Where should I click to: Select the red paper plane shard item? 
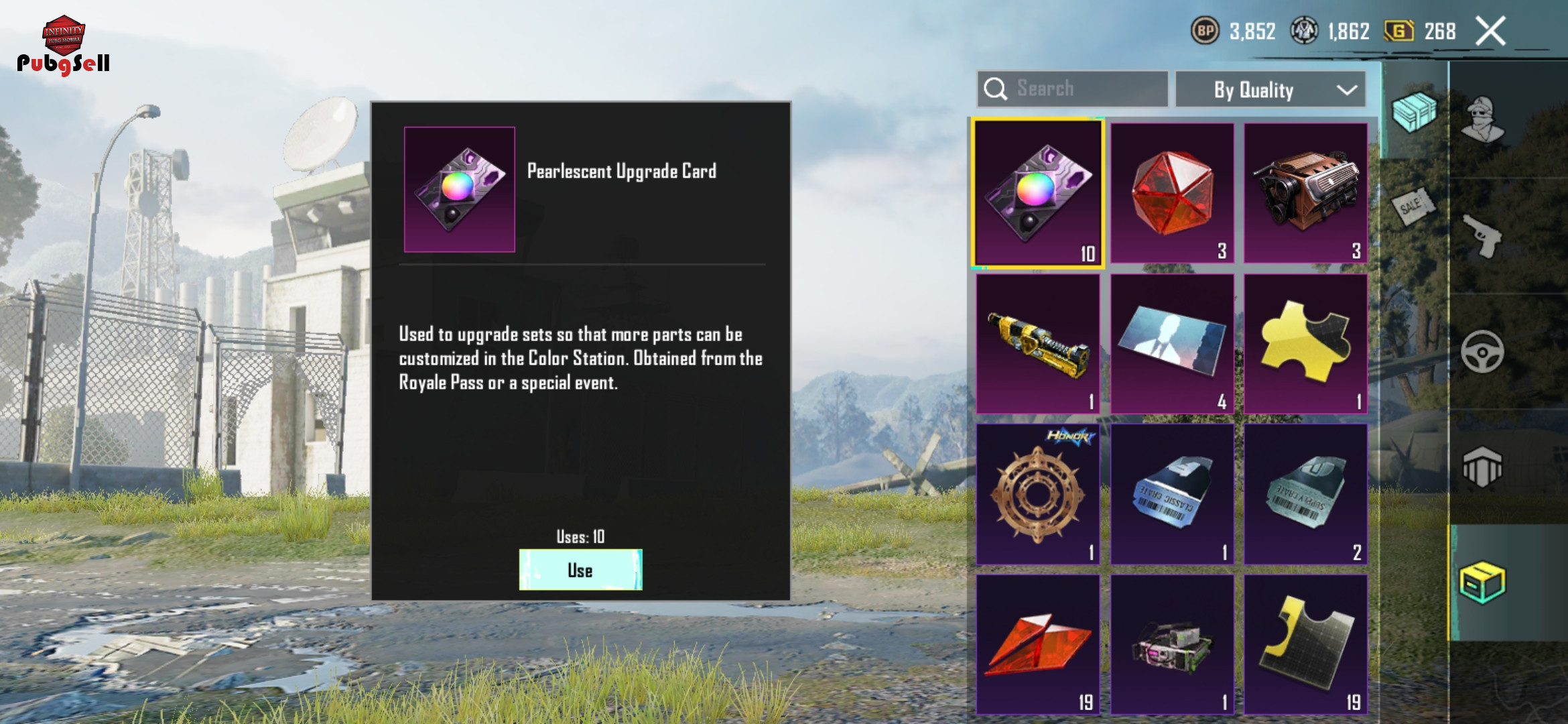[1037, 644]
